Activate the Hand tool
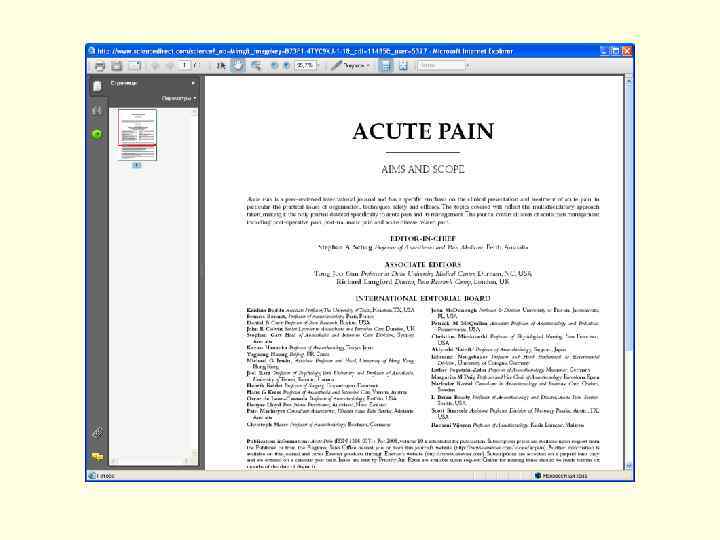 [x=238, y=66]
